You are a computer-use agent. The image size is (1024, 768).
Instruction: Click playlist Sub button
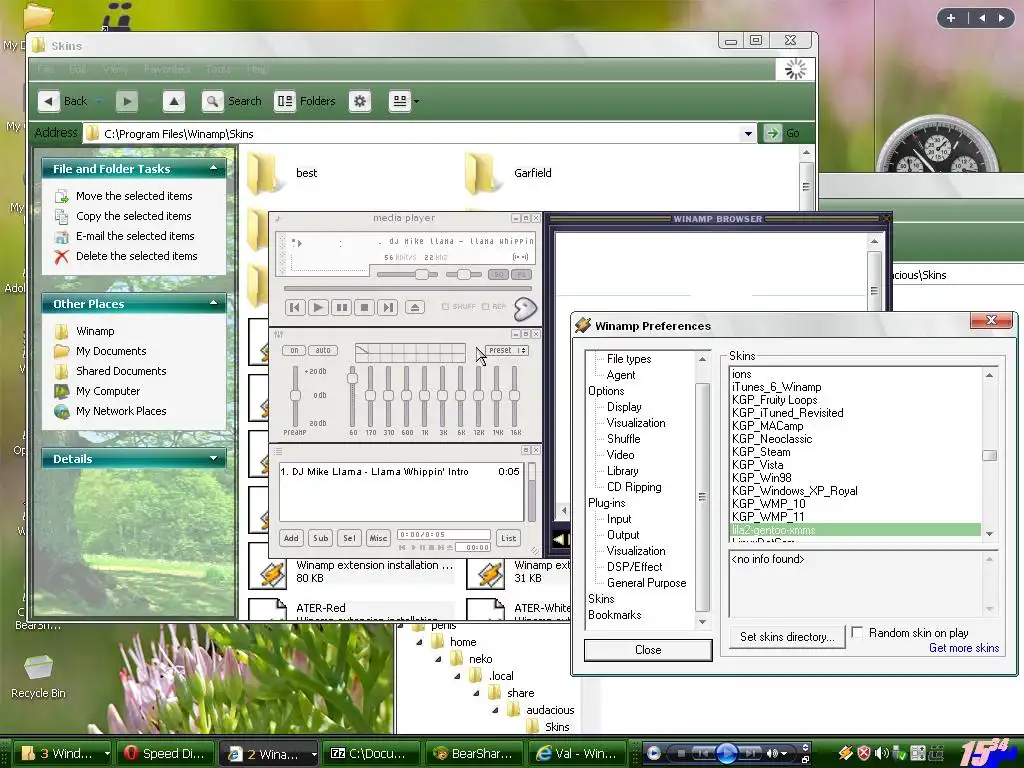[x=321, y=538]
